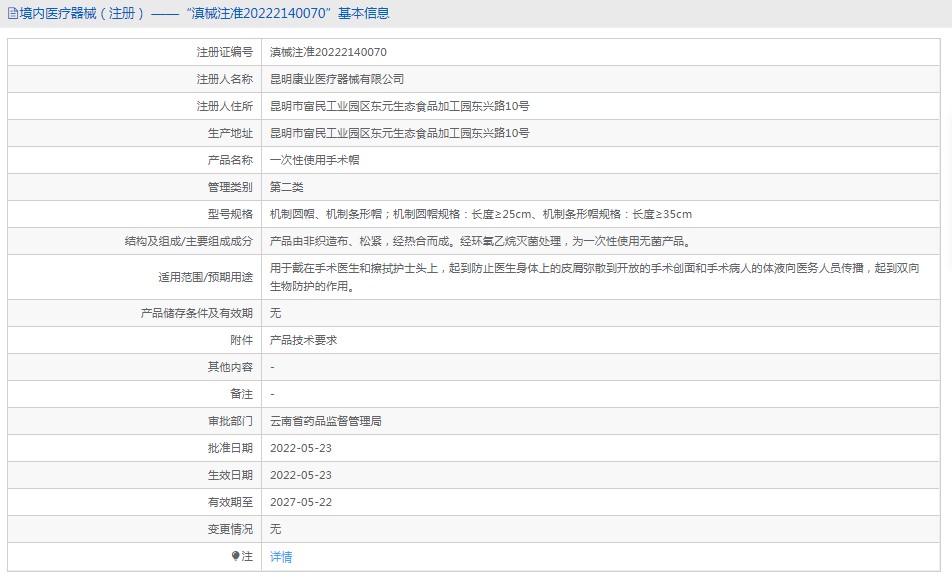Screen dimensions: 952x579
Task: Click the 其他内容 label
Action: 230,367
